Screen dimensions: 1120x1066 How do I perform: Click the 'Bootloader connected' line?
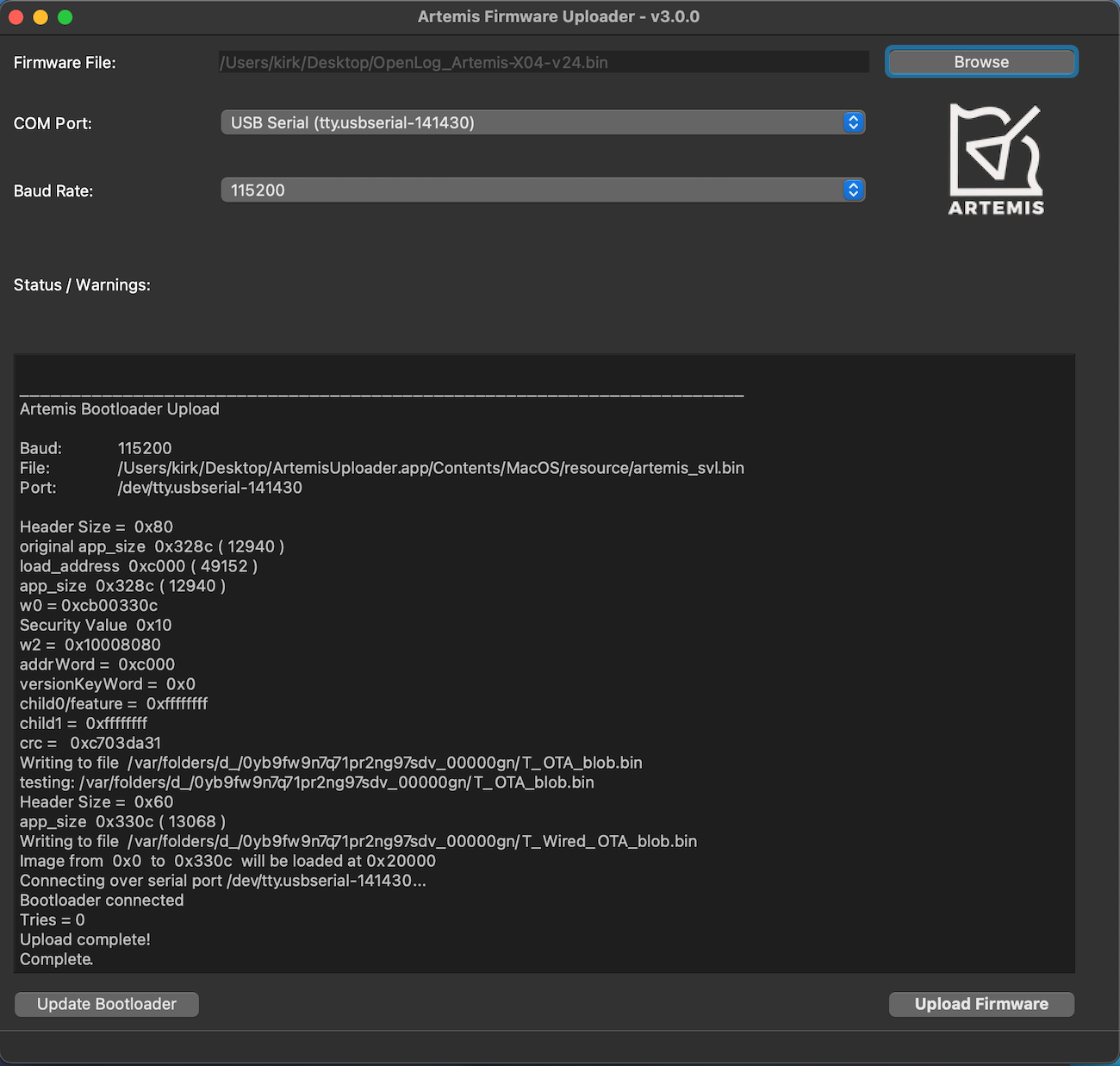102,901
